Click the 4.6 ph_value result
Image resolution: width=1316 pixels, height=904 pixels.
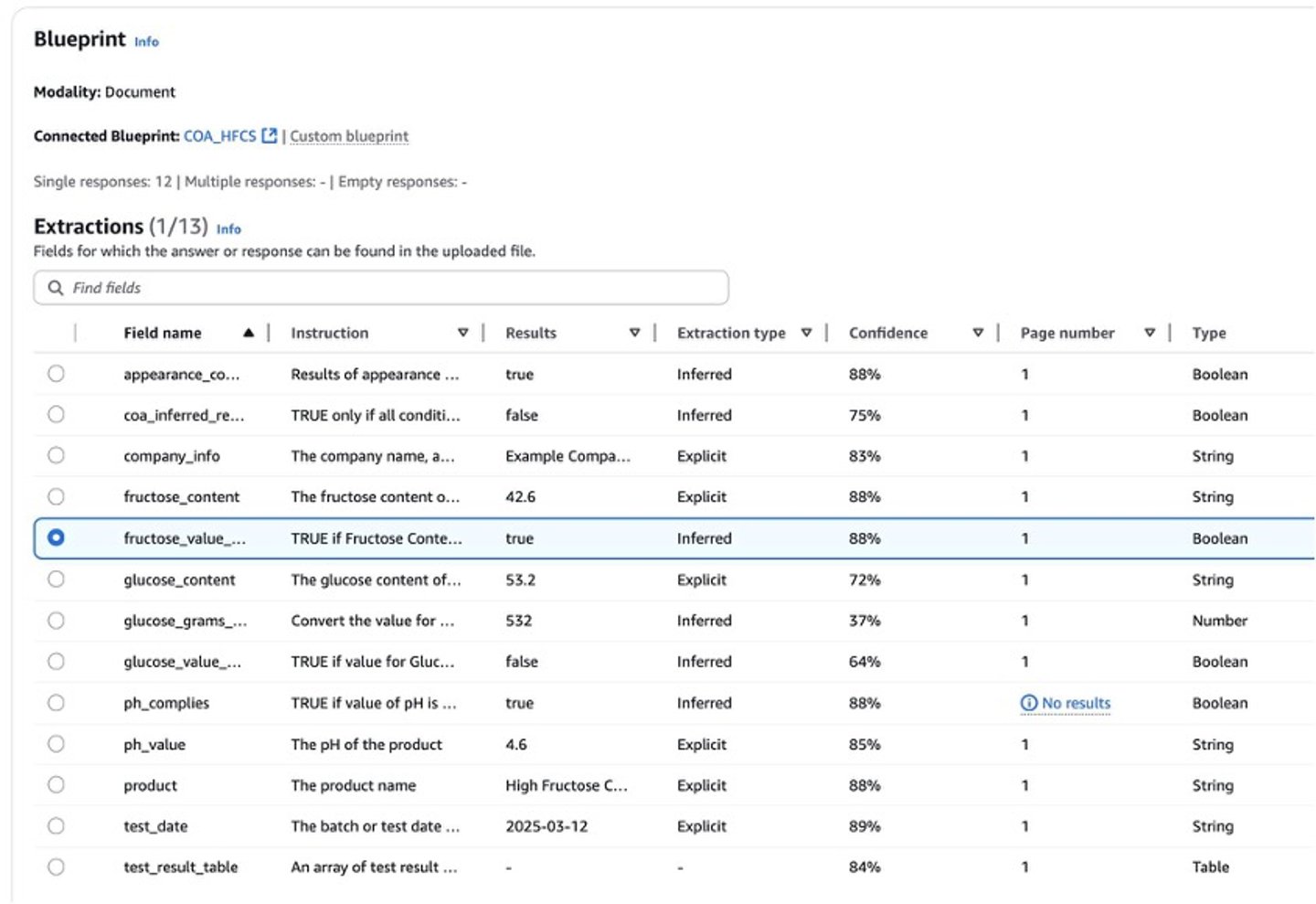point(516,744)
